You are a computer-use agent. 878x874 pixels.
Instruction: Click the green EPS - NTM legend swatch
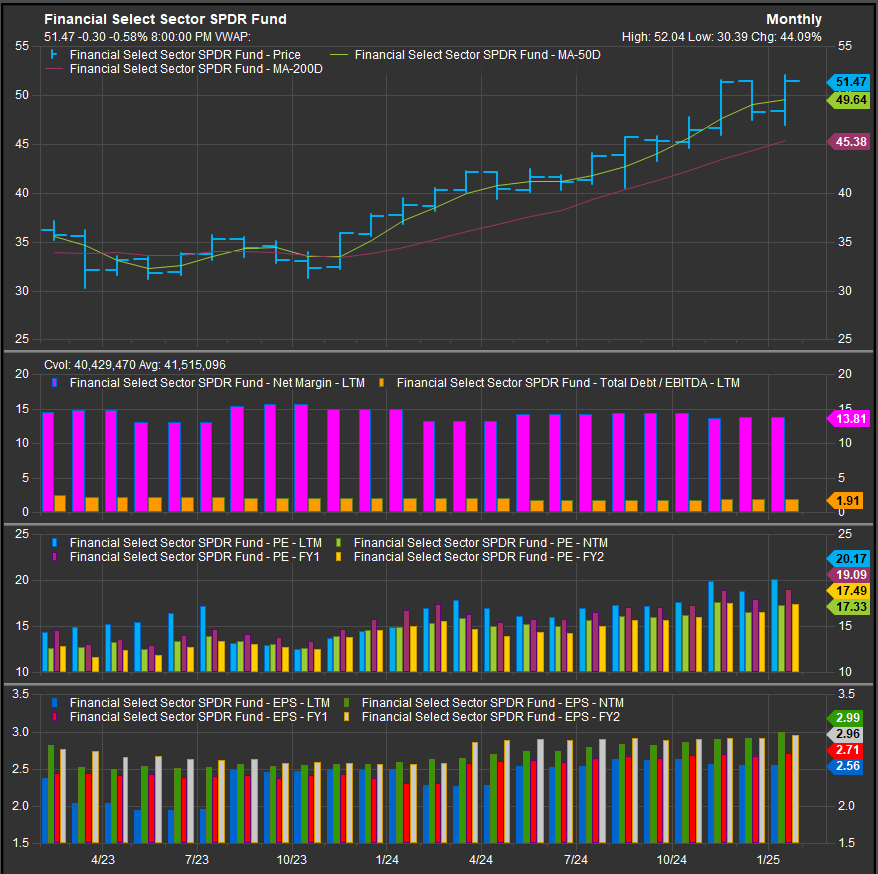347,703
